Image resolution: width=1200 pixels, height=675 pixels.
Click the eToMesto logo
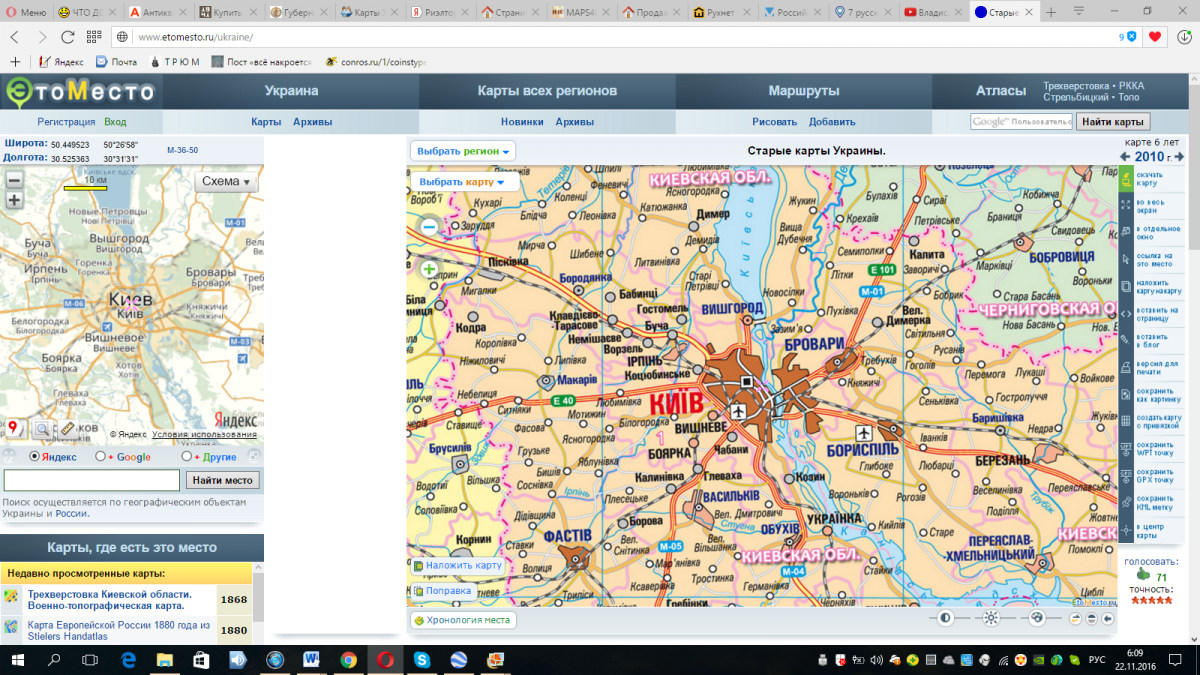coord(80,93)
